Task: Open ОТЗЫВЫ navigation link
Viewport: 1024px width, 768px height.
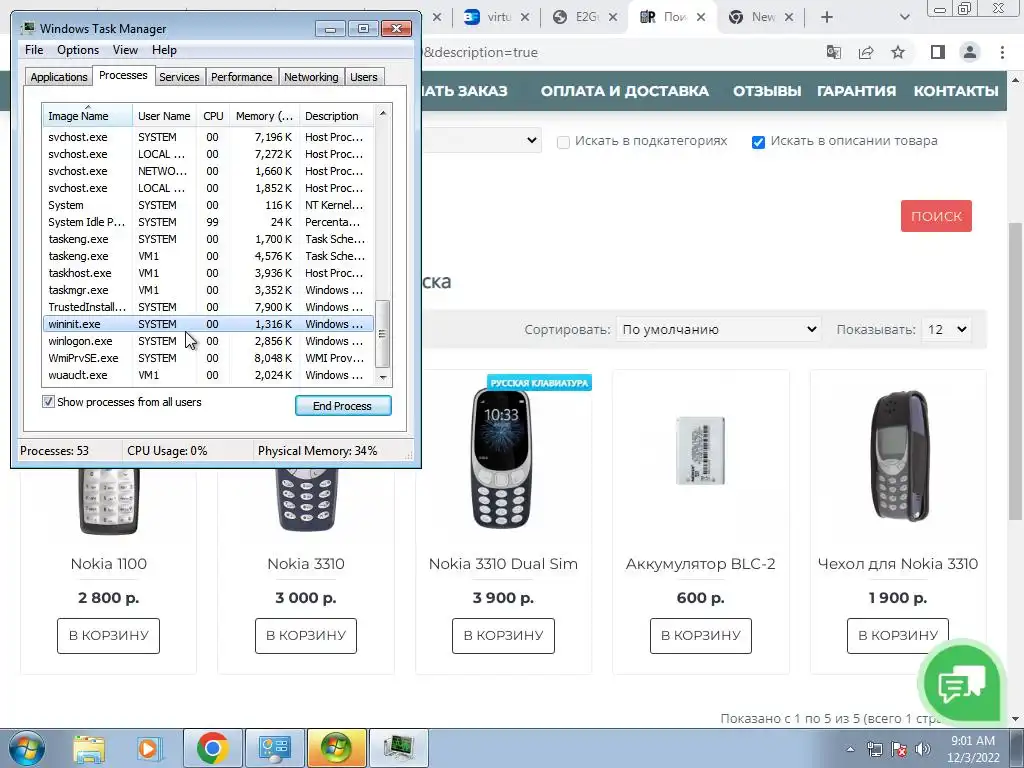Action: [x=767, y=91]
